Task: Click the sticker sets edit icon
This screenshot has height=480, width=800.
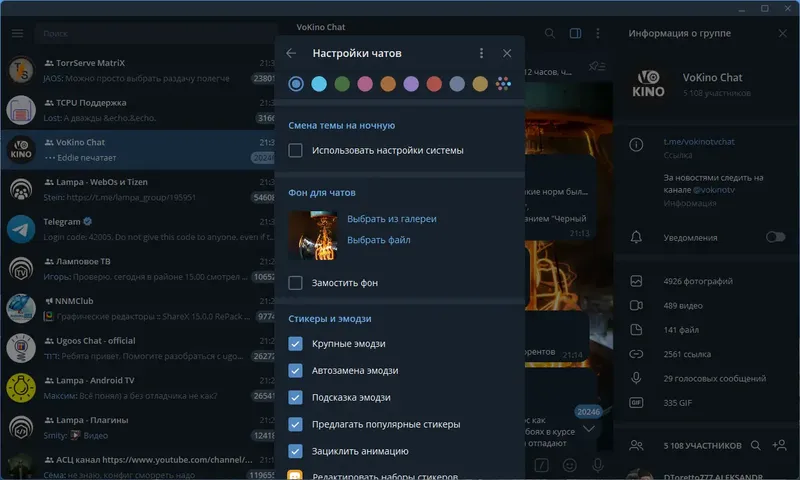Action: point(295,475)
